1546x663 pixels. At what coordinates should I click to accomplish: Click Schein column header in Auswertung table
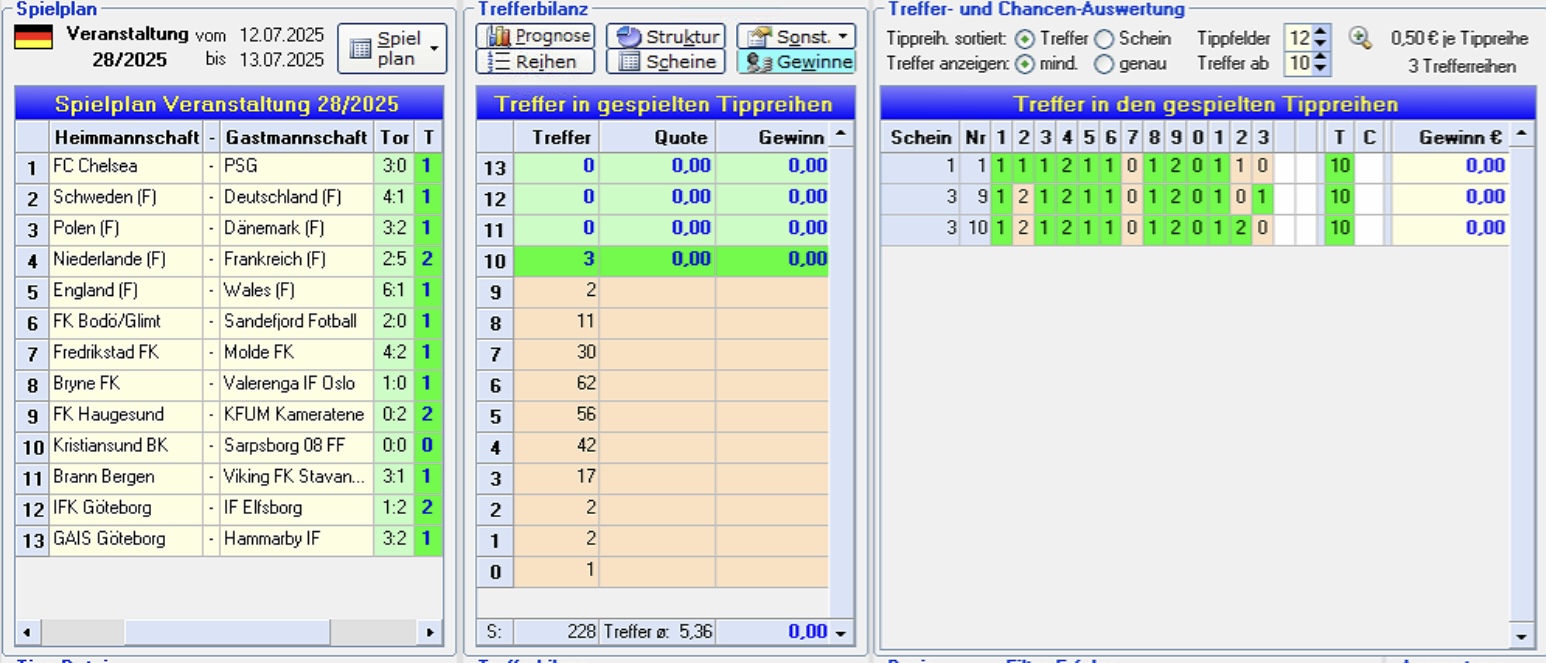919,136
